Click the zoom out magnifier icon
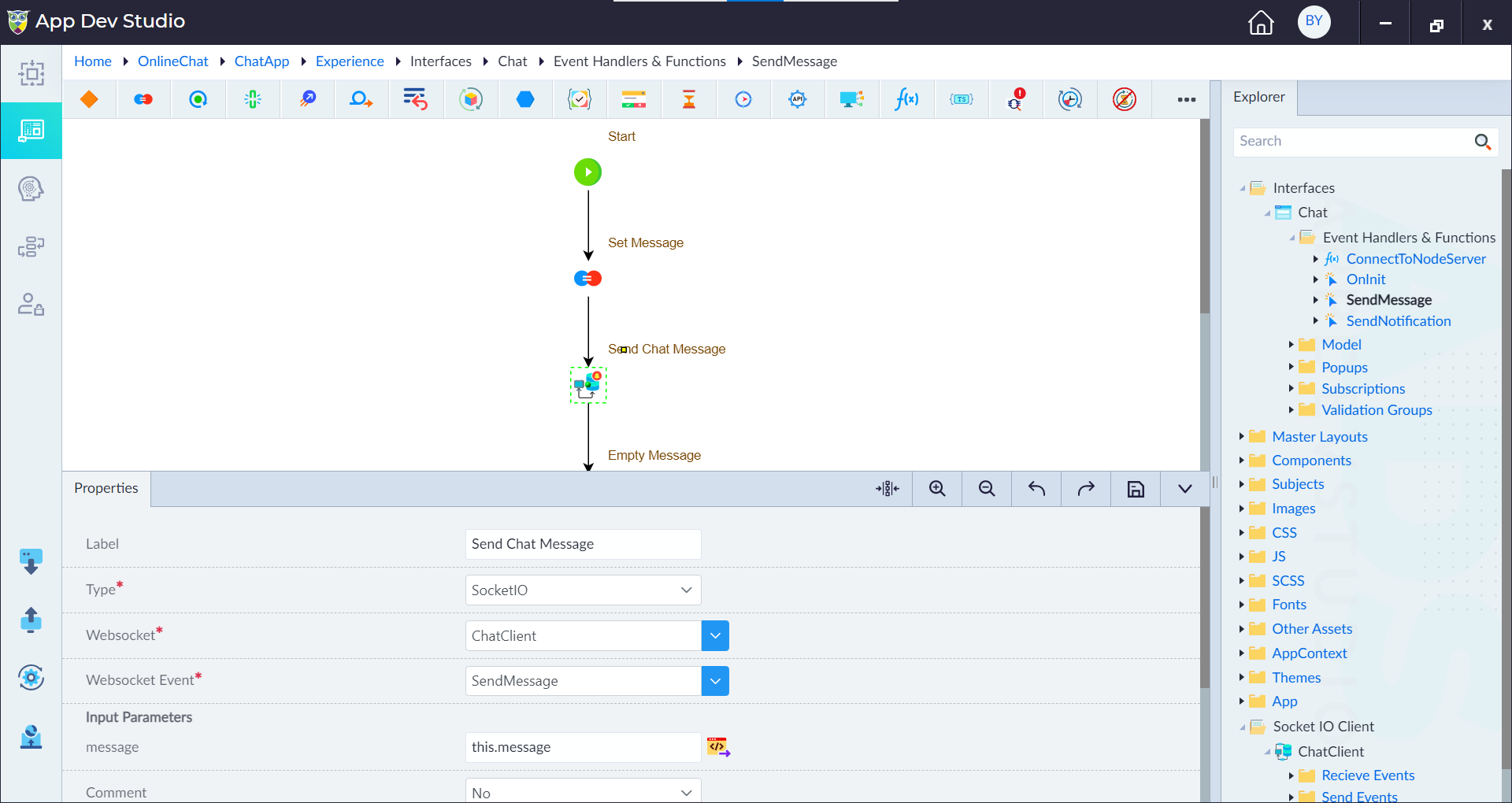1512x803 pixels. [987, 489]
